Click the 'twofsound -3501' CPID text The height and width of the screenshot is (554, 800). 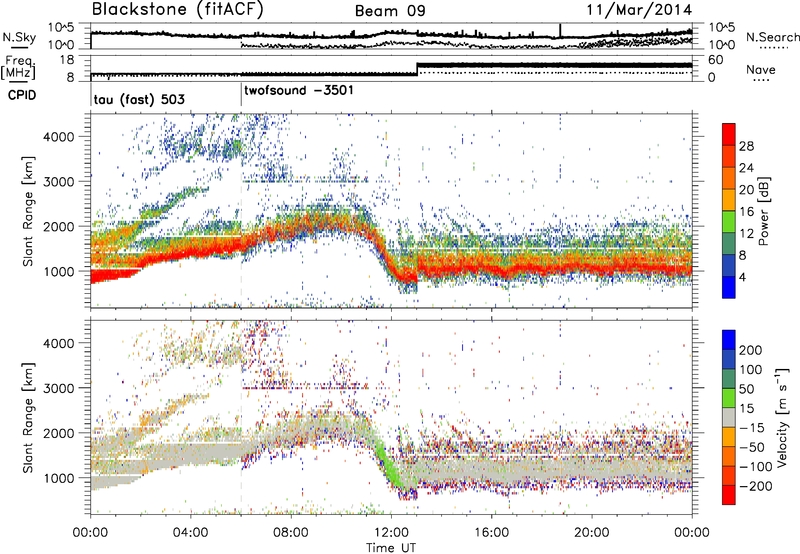point(298,90)
